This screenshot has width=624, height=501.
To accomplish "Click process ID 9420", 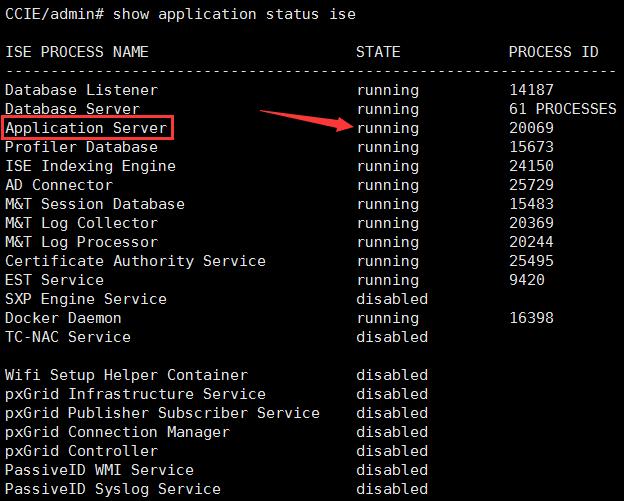I will pyautogui.click(x=527, y=280).
